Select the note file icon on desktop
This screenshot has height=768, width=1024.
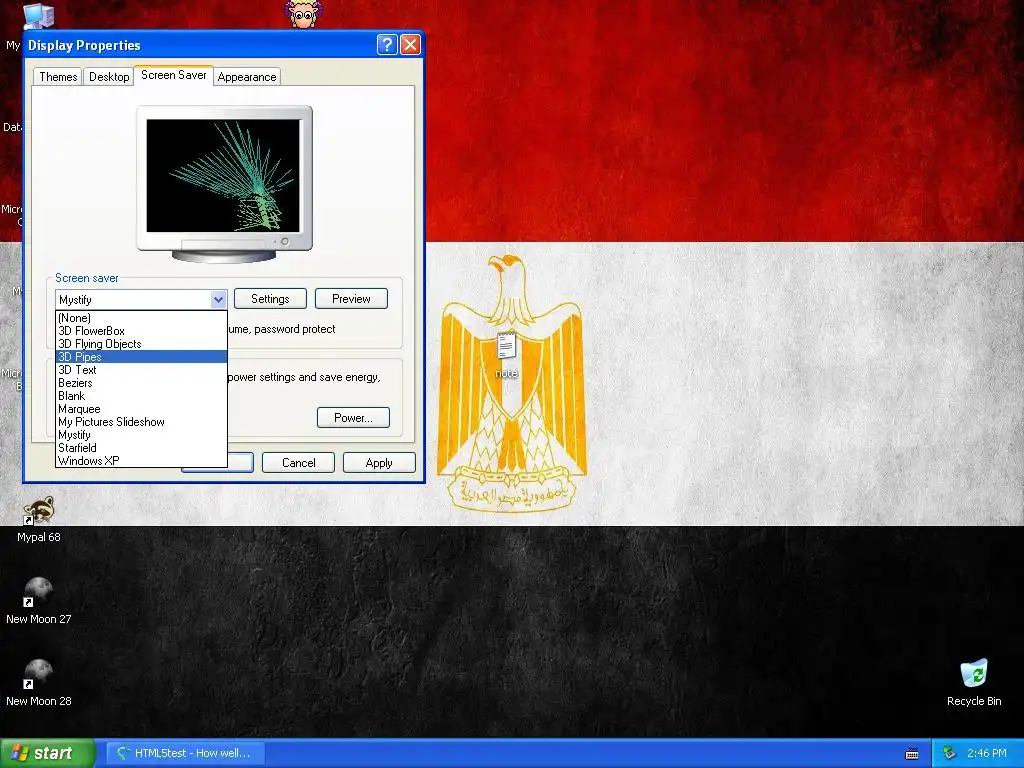[506, 355]
